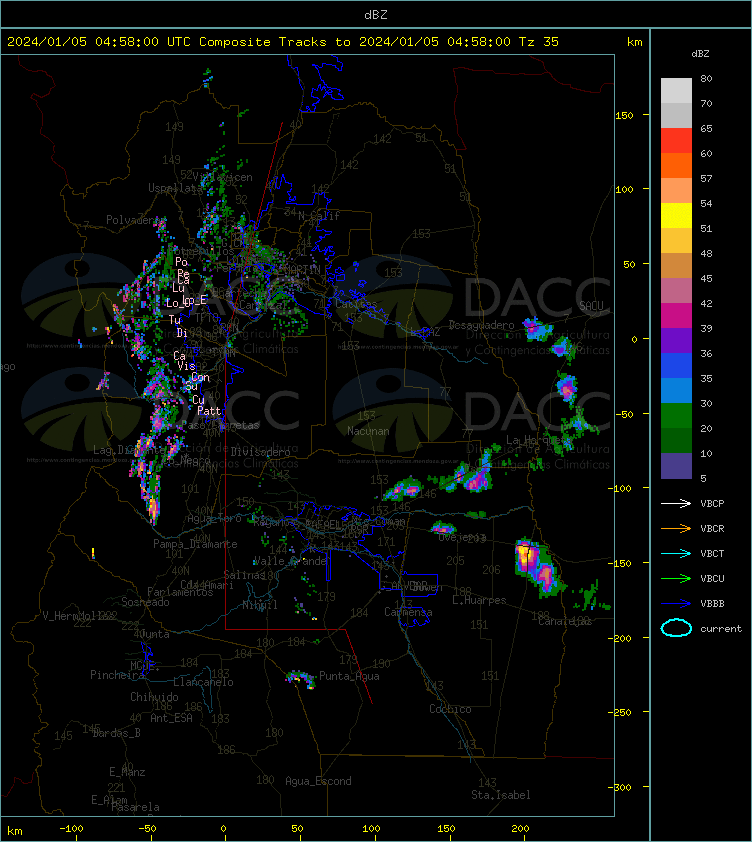Click the '-200' tick on the vertical axis
The width and height of the screenshot is (752, 842).
620,638
